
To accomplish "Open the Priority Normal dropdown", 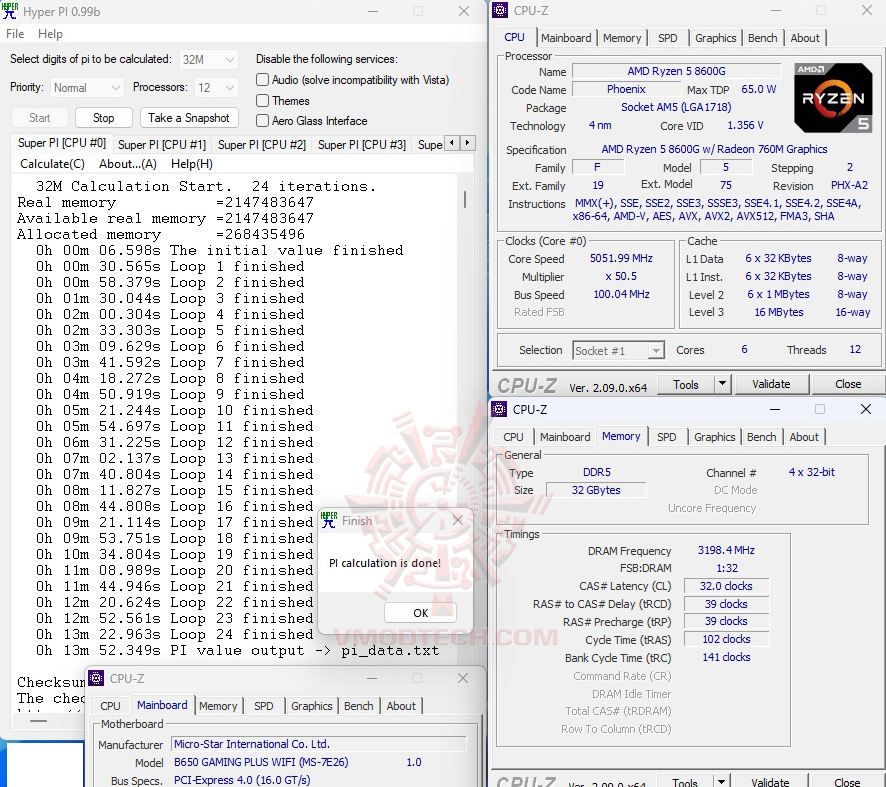I will pyautogui.click(x=86, y=88).
